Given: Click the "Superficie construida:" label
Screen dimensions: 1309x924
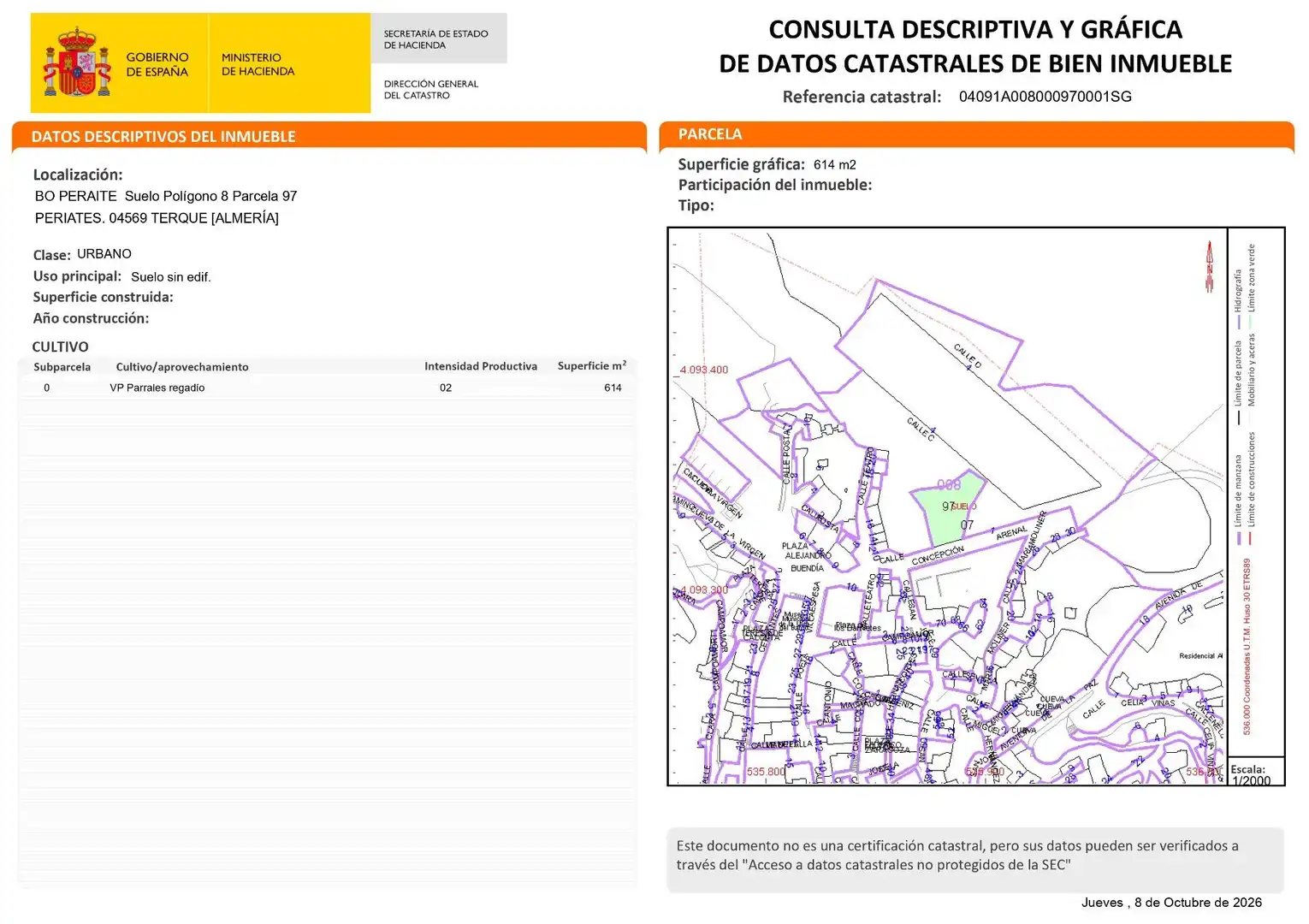Looking at the screenshot, I should (x=103, y=297).
